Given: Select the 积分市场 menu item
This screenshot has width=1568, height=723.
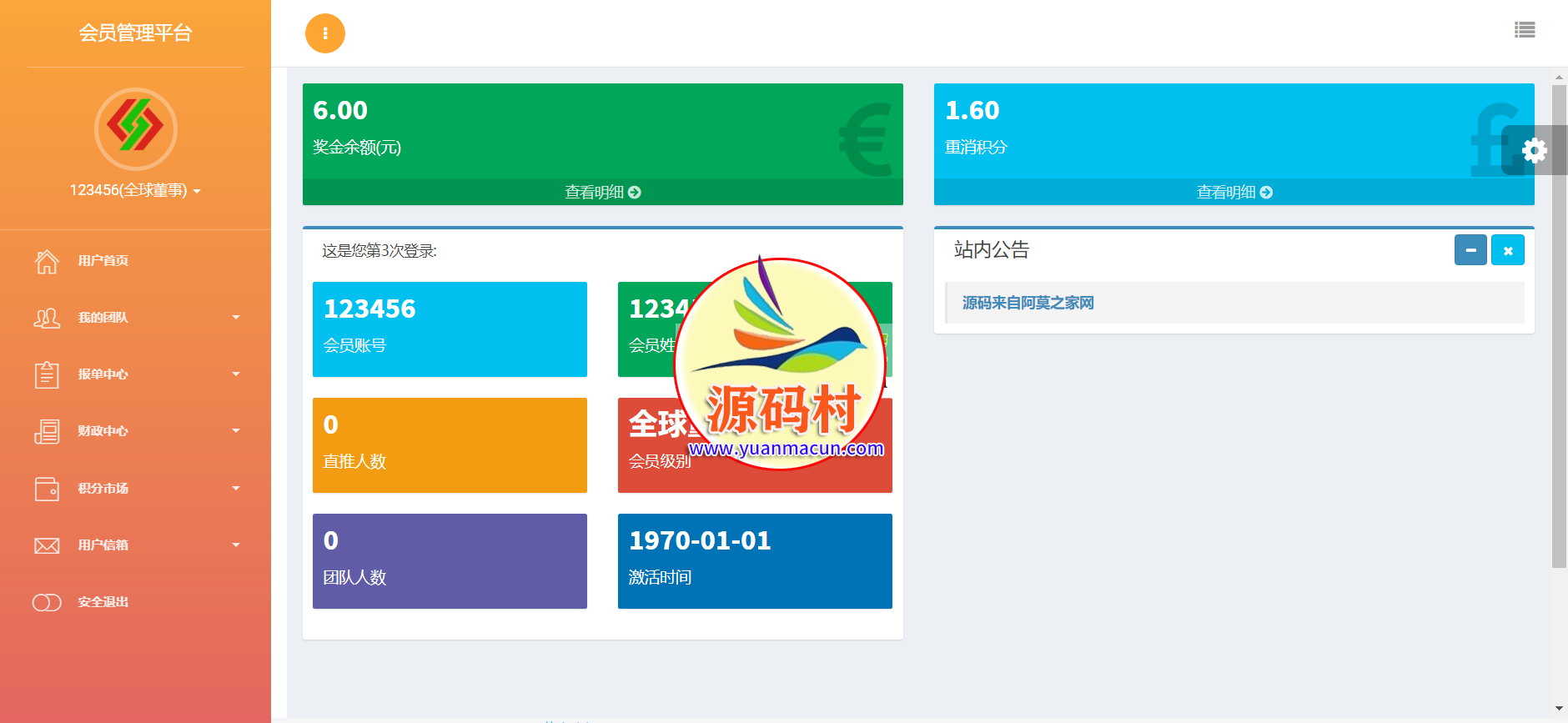Looking at the screenshot, I should click(103, 489).
